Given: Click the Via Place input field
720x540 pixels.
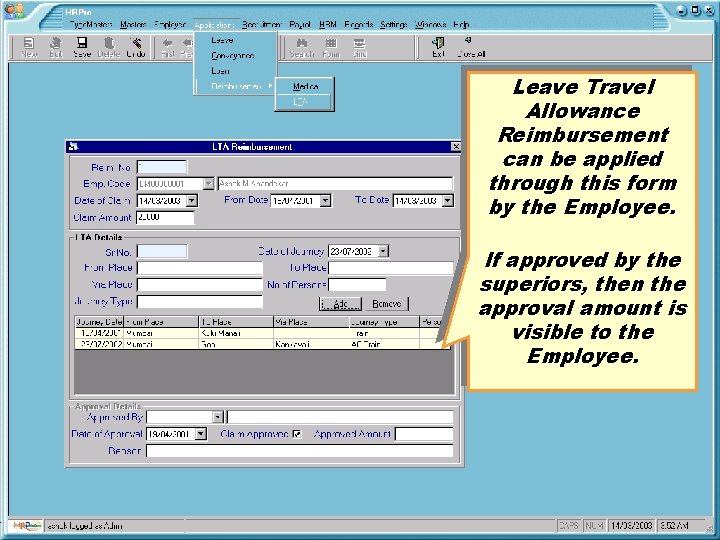Looking at the screenshot, I should pyautogui.click(x=200, y=285).
